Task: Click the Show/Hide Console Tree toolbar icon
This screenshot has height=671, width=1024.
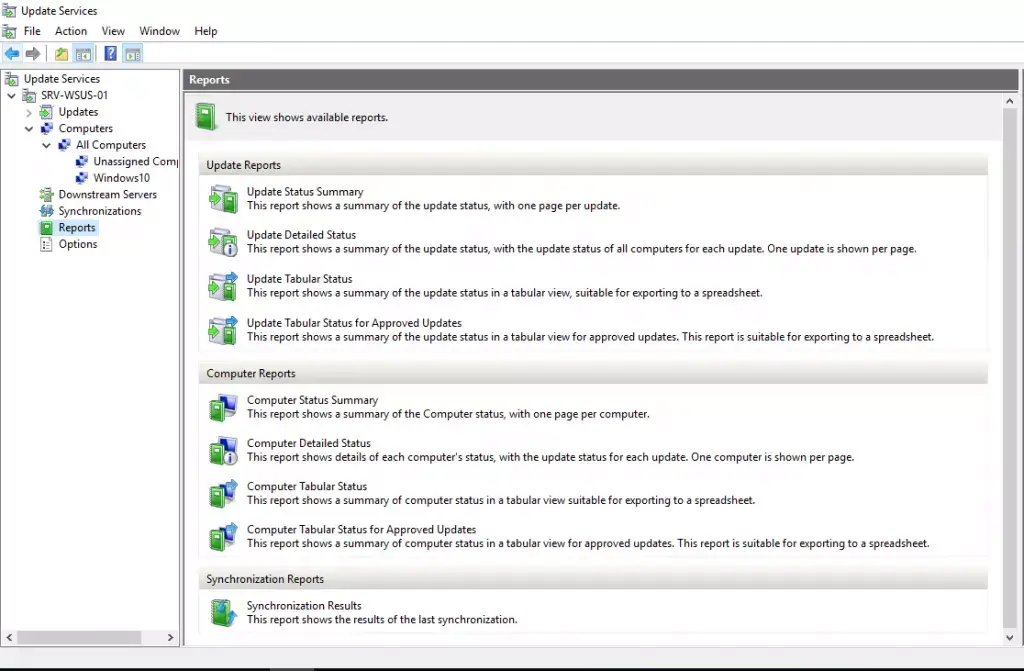Action: 84,54
